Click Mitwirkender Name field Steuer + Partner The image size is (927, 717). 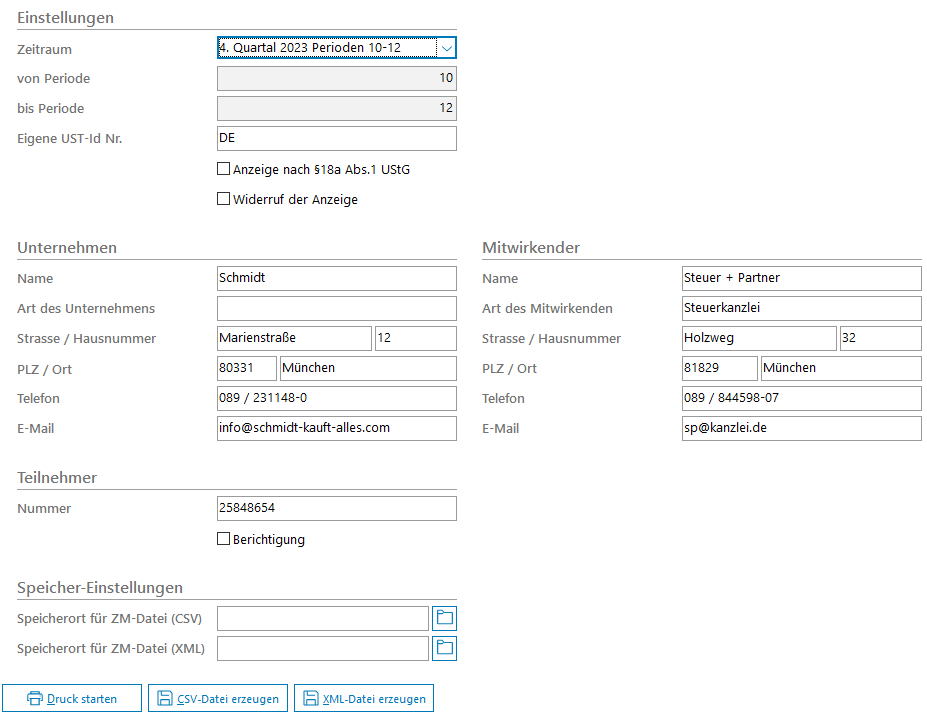pyautogui.click(x=801, y=278)
